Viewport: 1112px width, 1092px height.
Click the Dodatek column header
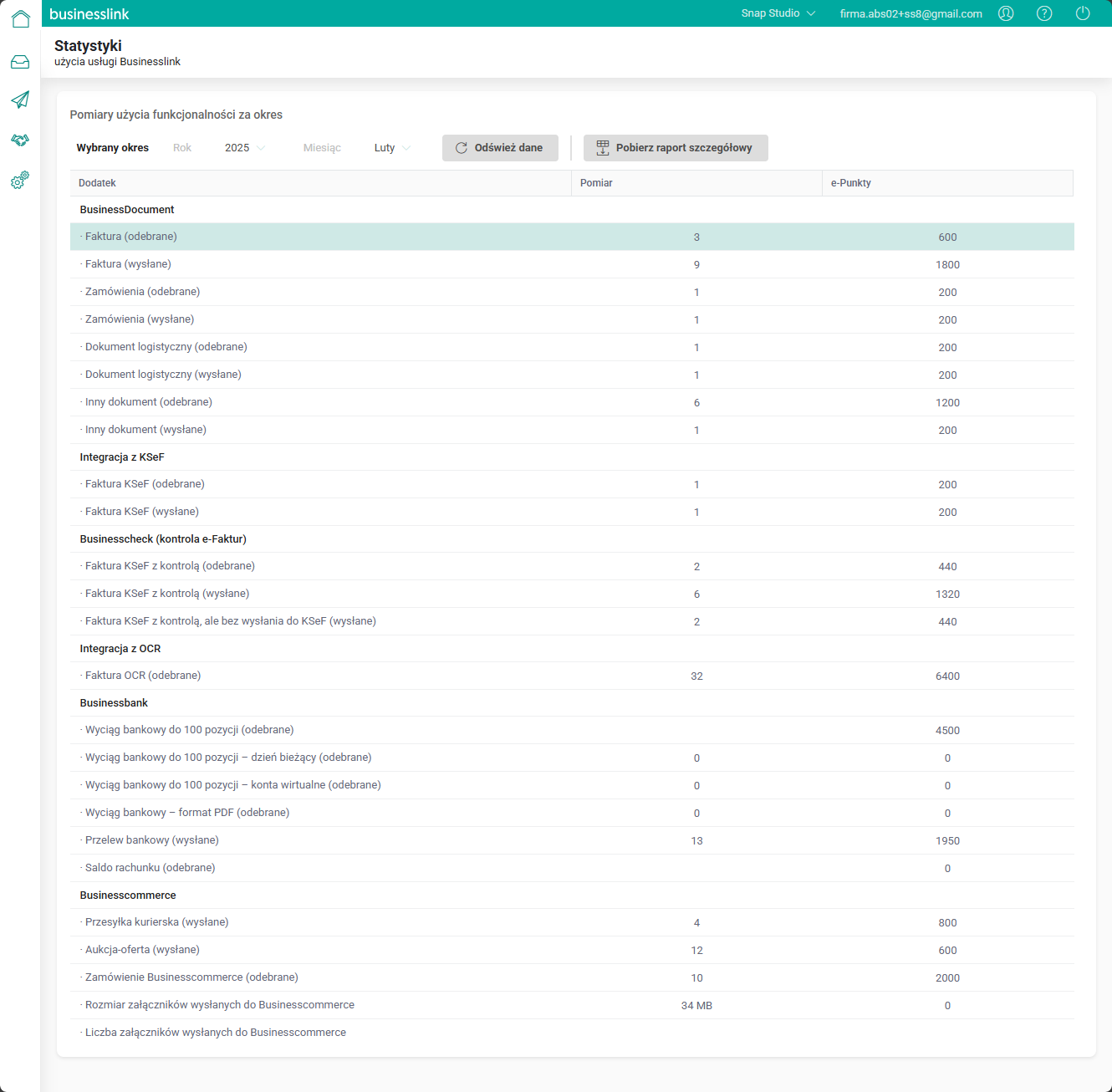tap(320, 183)
